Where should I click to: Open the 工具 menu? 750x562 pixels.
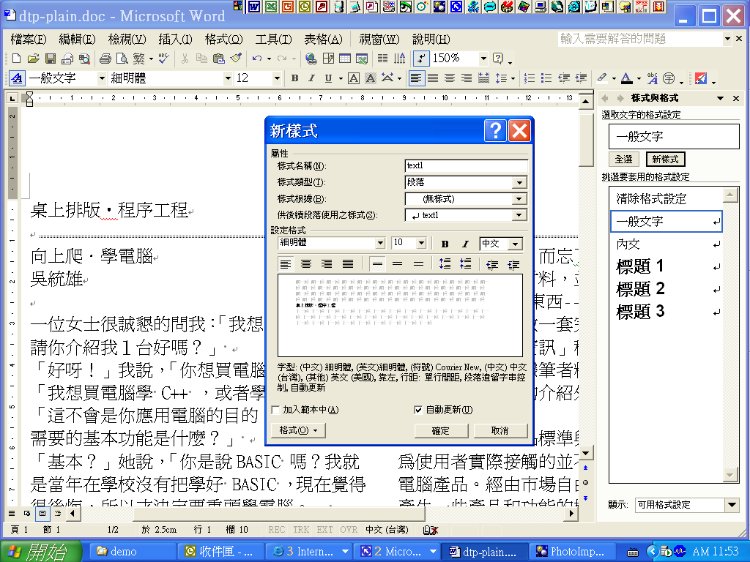[273, 39]
